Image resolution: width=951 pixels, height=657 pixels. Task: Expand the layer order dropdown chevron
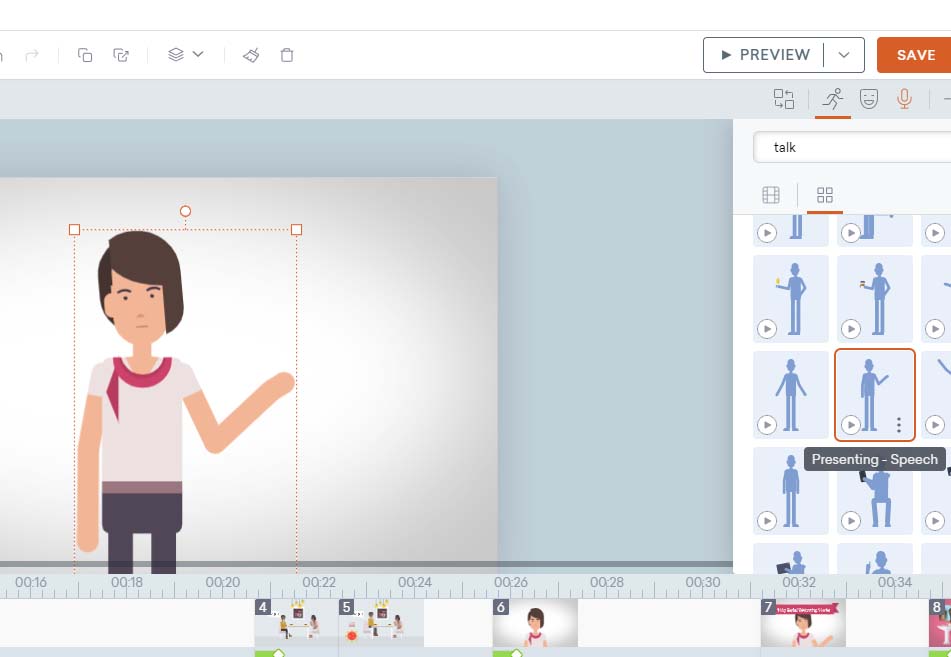[198, 55]
